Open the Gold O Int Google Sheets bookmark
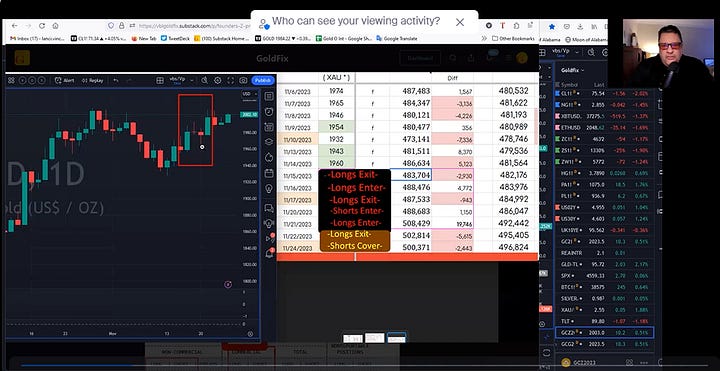 click(x=343, y=39)
